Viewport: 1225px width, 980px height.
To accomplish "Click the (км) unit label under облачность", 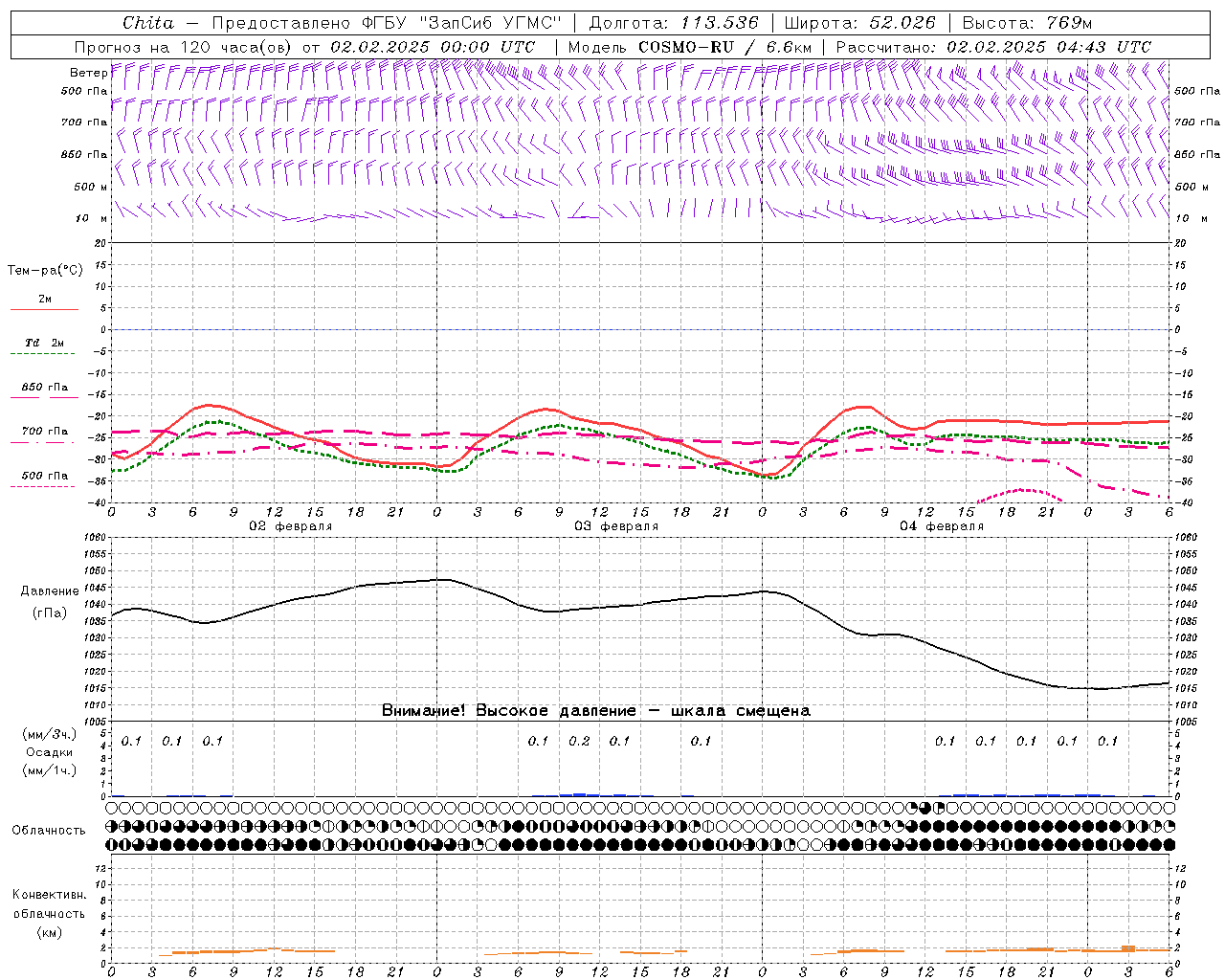I will 49,931.
